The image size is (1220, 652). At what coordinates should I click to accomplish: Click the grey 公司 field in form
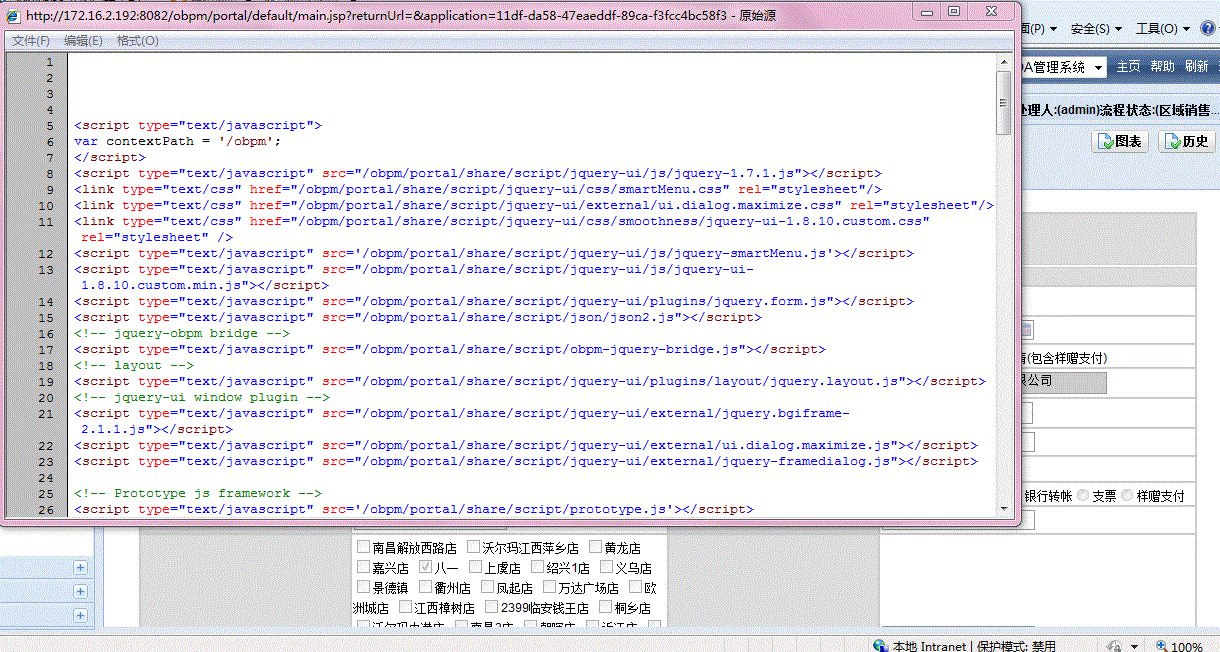1065,382
